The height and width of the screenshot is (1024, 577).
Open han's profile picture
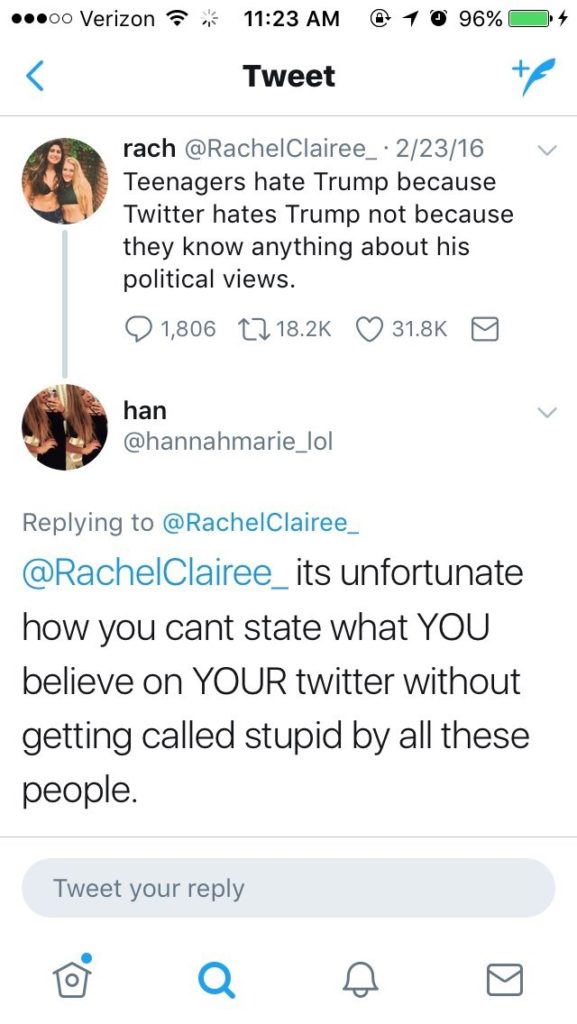(x=65, y=426)
